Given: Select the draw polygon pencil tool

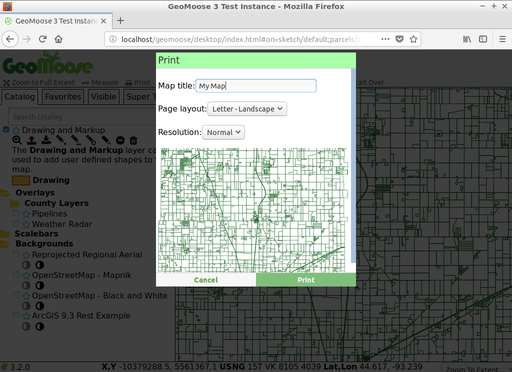Looking at the screenshot, I should click(x=91, y=140).
